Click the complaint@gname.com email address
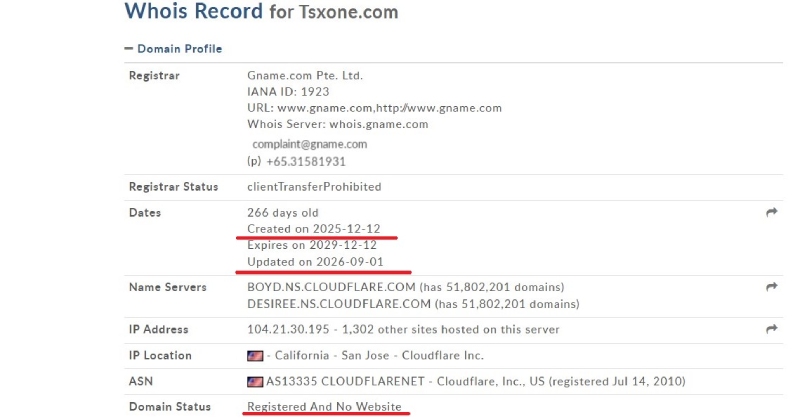 [x=310, y=144]
